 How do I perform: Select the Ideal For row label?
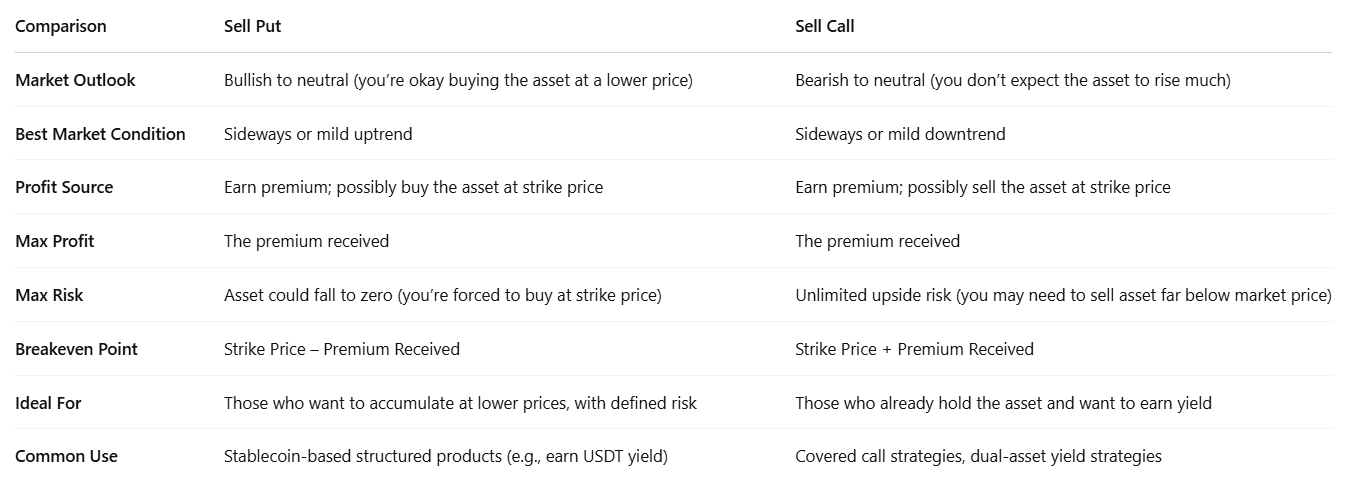coord(48,403)
